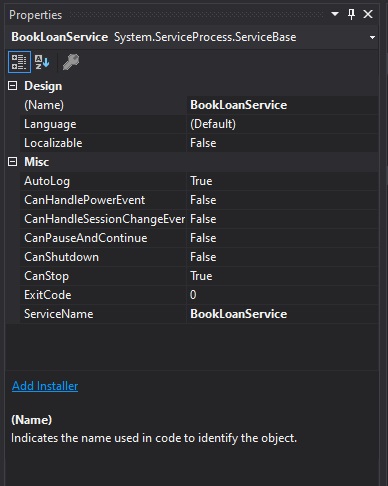Screen dimensions: 388x486
Task: Open the BookLoanService object selector dropdown
Action: click(x=372, y=37)
